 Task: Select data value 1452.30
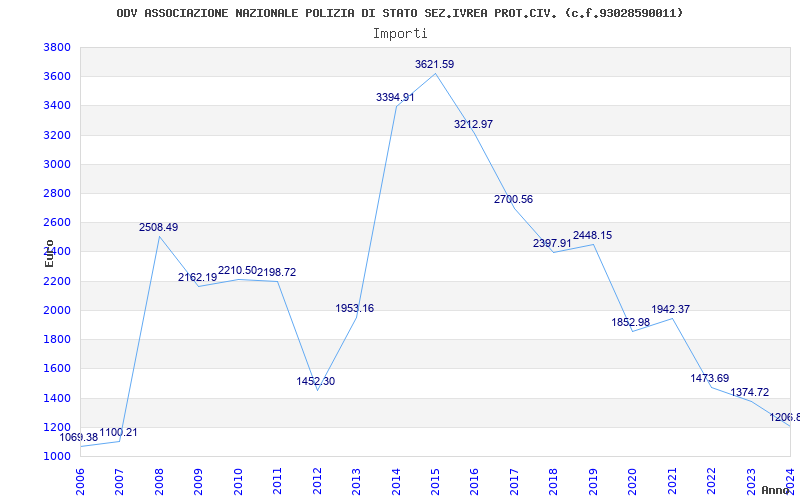(x=316, y=381)
